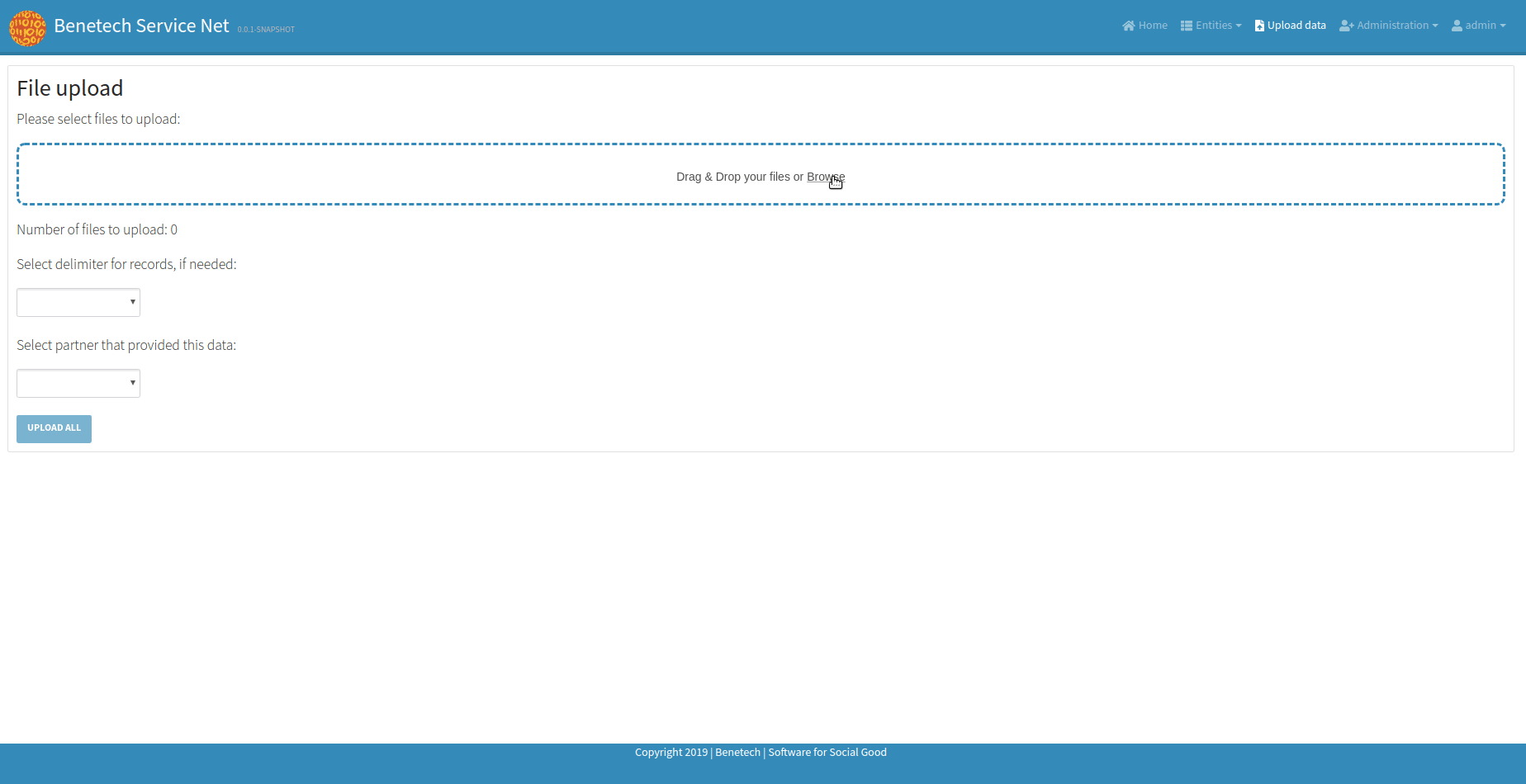This screenshot has height=784, width=1526.
Task: Click the Number of files to upload text
Action: click(97, 229)
